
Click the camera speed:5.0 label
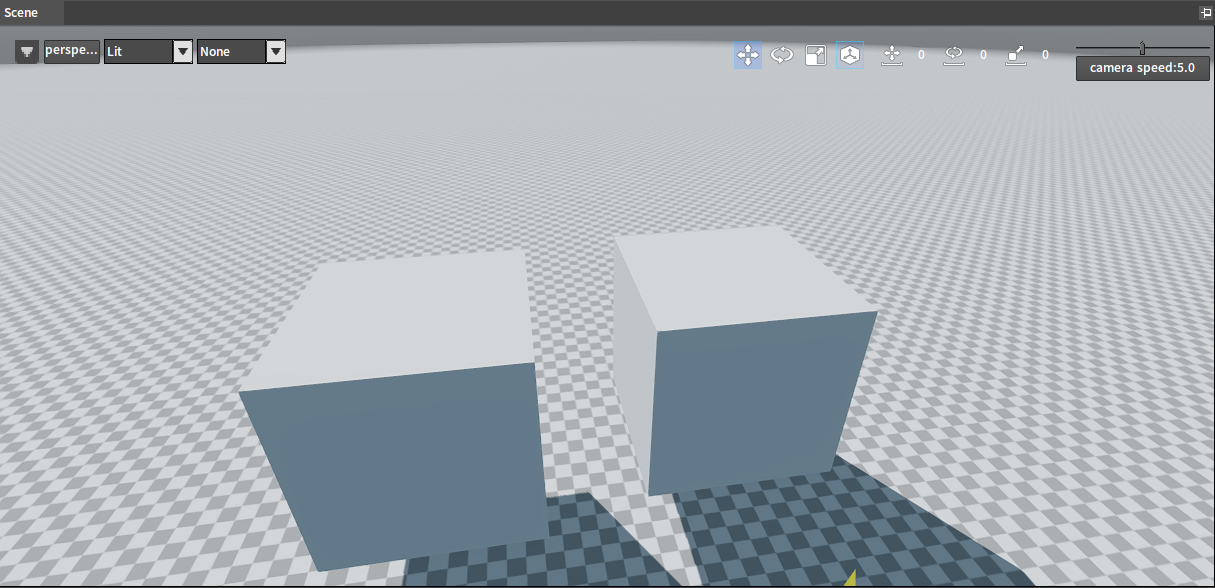[1143, 69]
